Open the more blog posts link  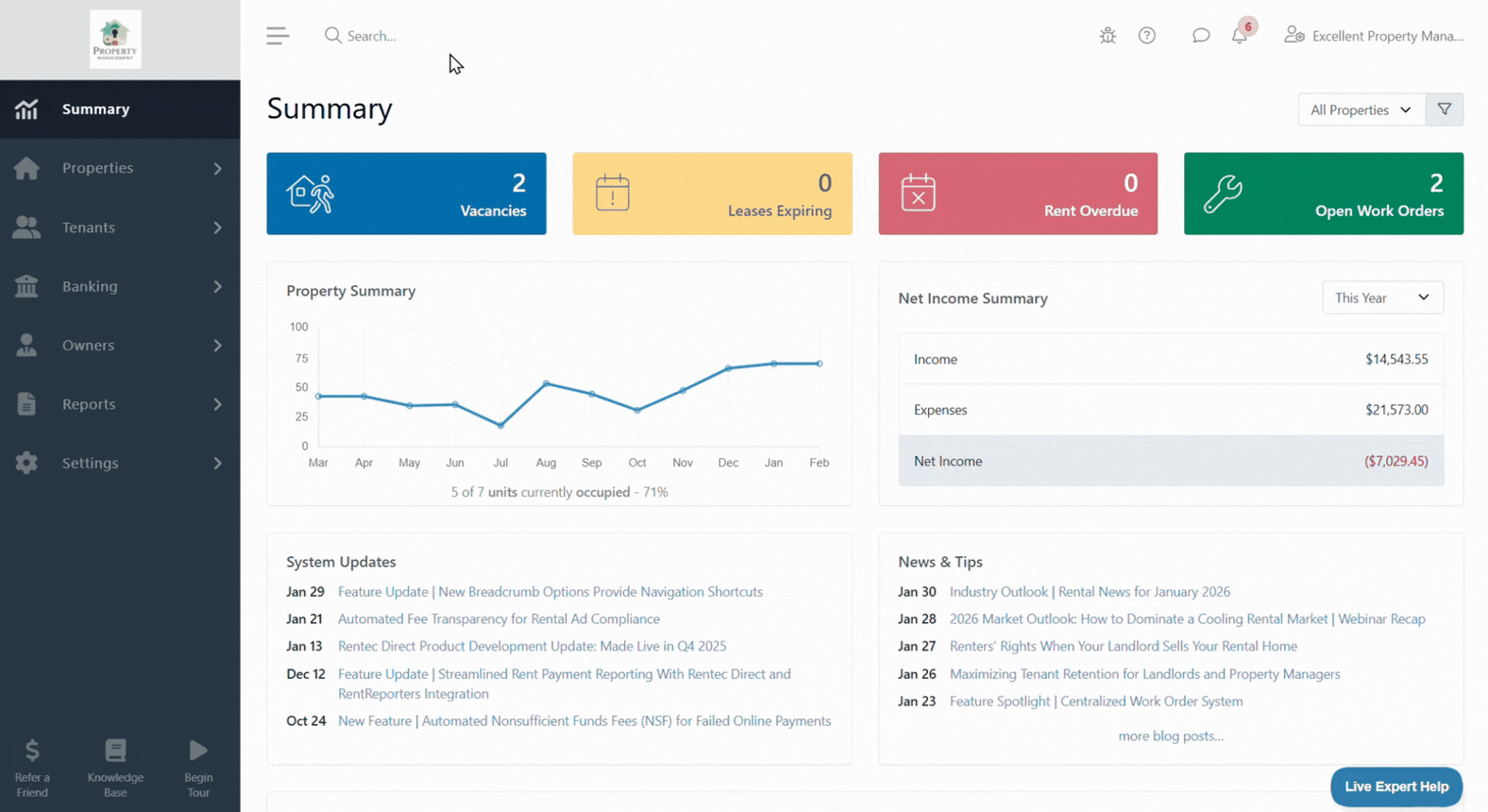click(1171, 736)
